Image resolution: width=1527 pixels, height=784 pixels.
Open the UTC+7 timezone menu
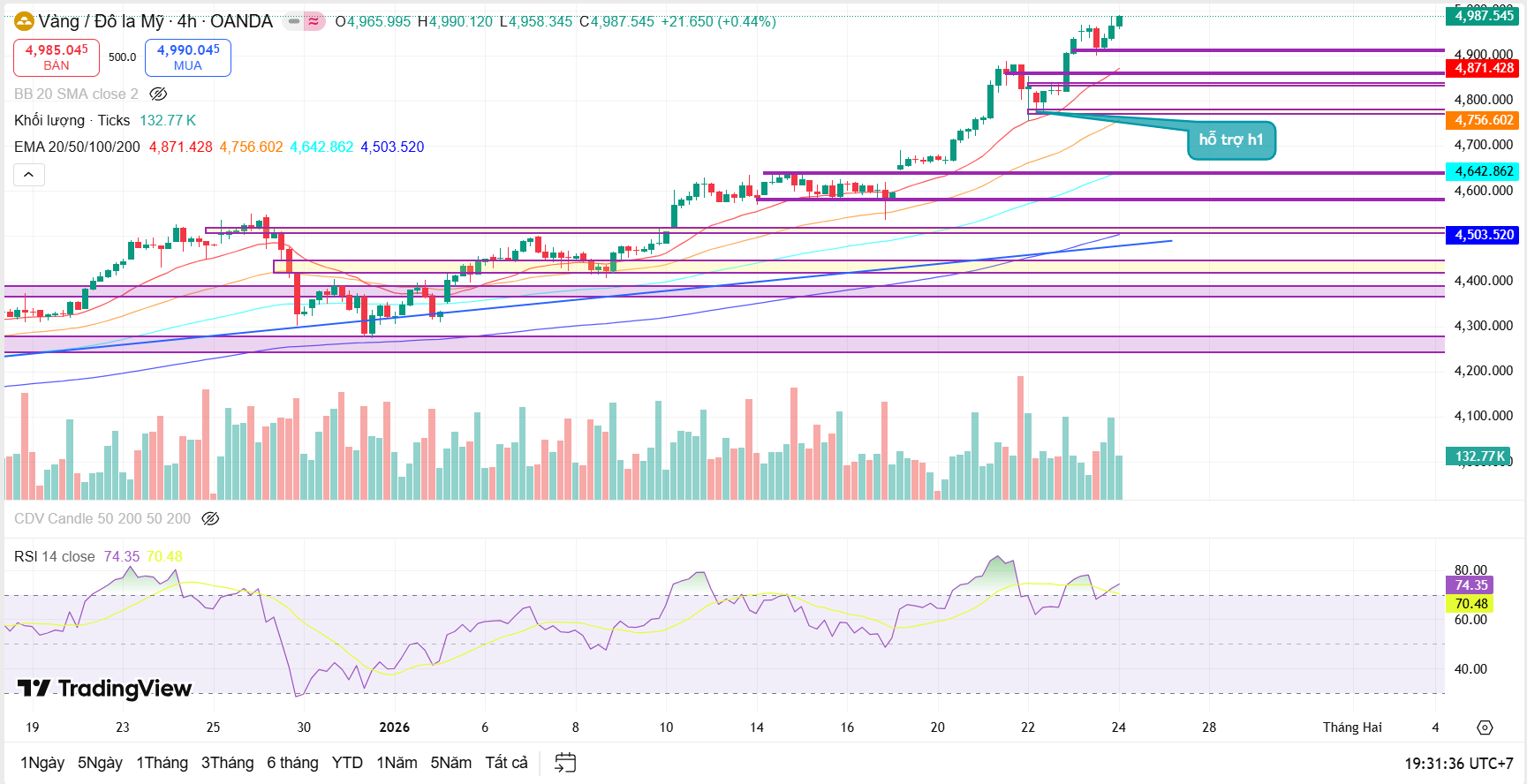pyautogui.click(x=1458, y=763)
